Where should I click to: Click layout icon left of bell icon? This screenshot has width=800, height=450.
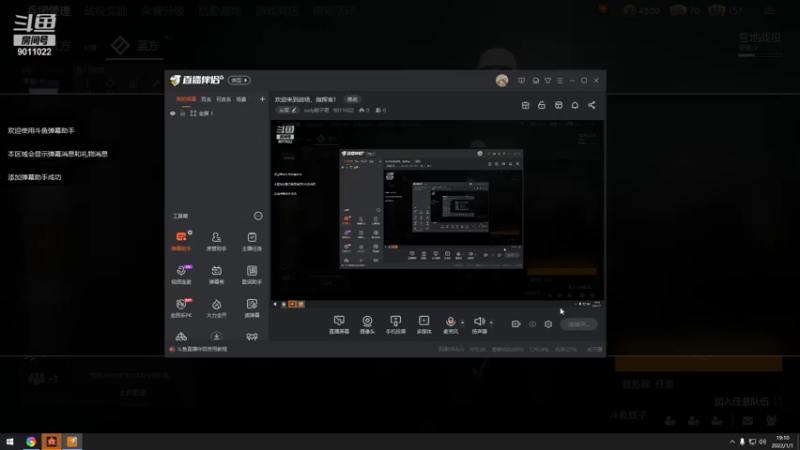pyautogui.click(x=559, y=105)
